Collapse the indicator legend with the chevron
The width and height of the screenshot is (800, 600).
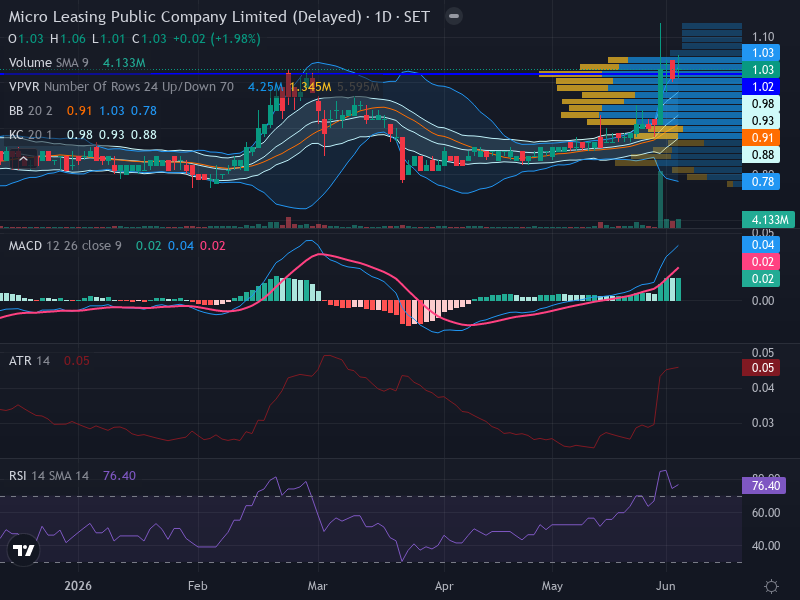pyautogui.click(x=23, y=160)
